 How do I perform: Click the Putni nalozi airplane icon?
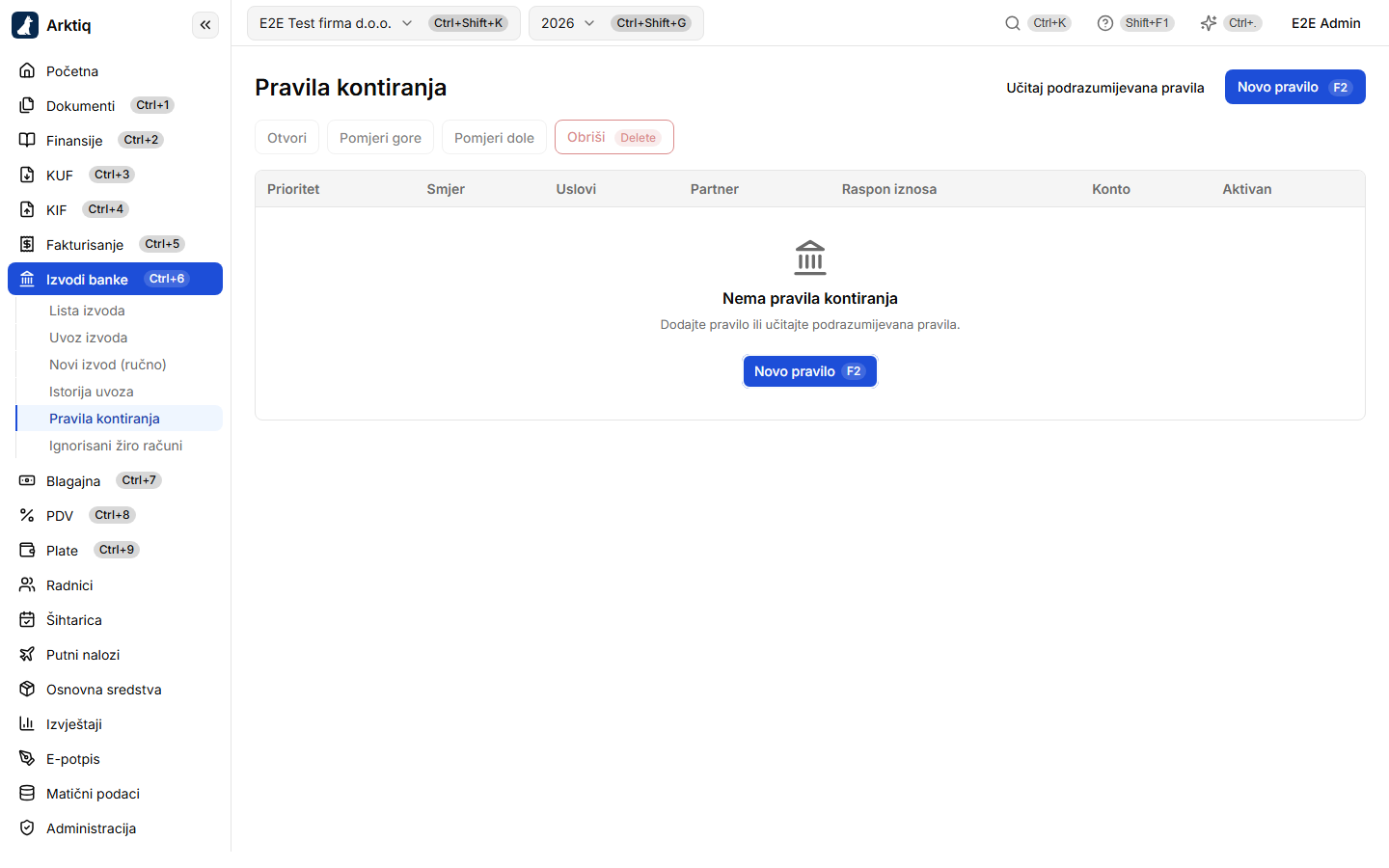[27, 654]
